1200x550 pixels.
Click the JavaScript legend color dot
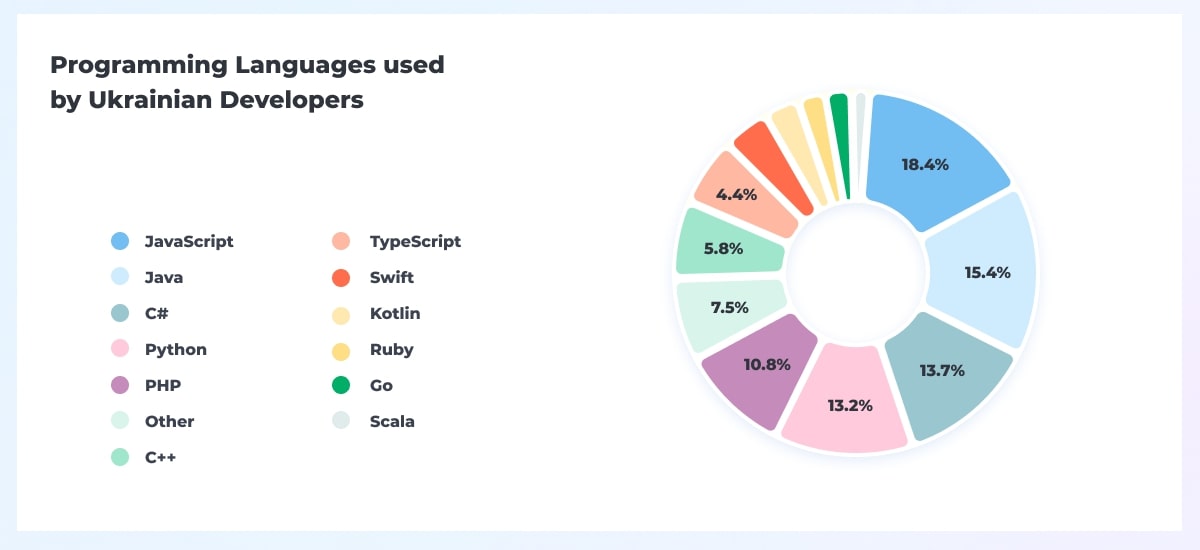click(120, 241)
